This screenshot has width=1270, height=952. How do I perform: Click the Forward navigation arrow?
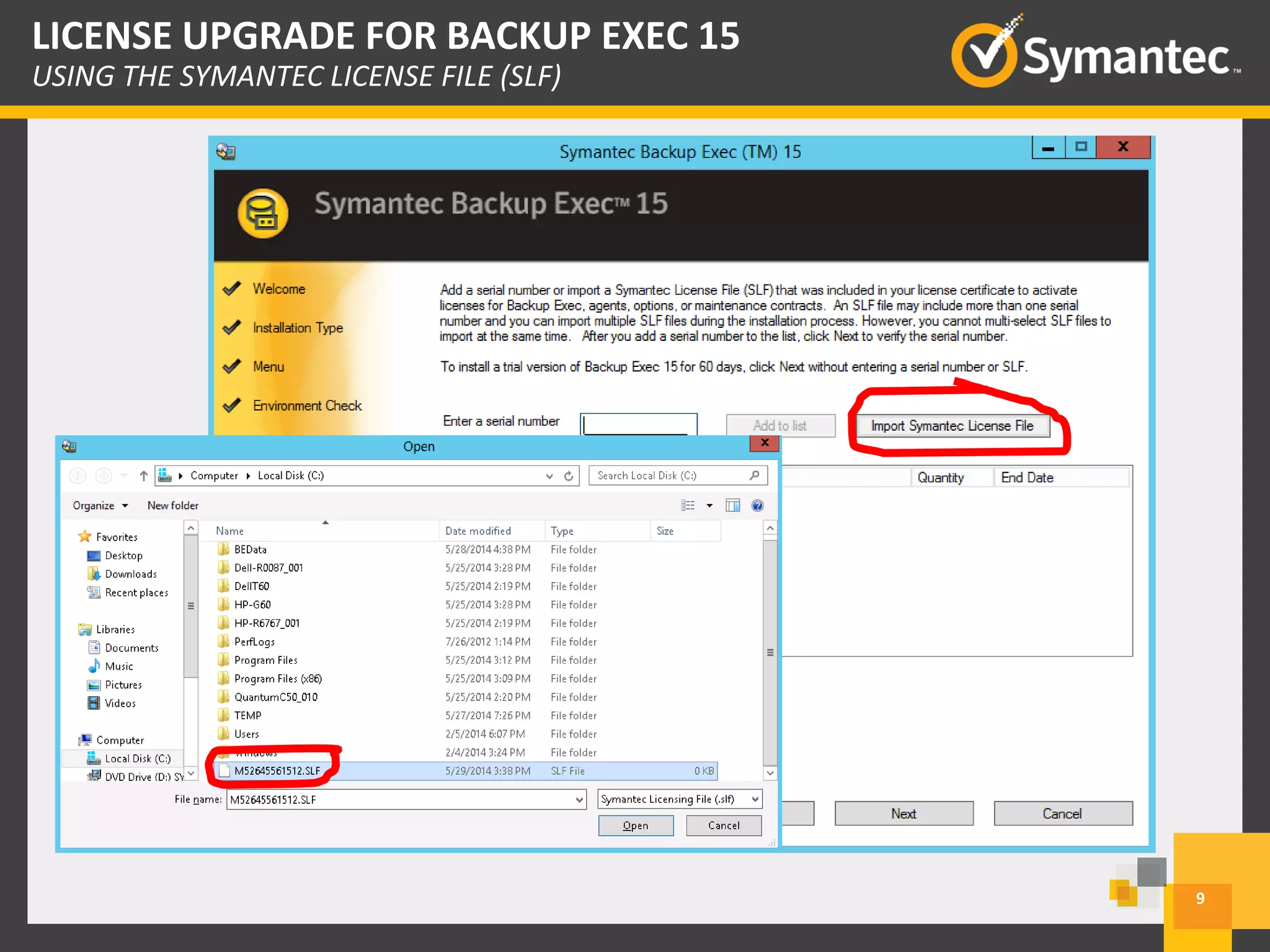[x=104, y=475]
